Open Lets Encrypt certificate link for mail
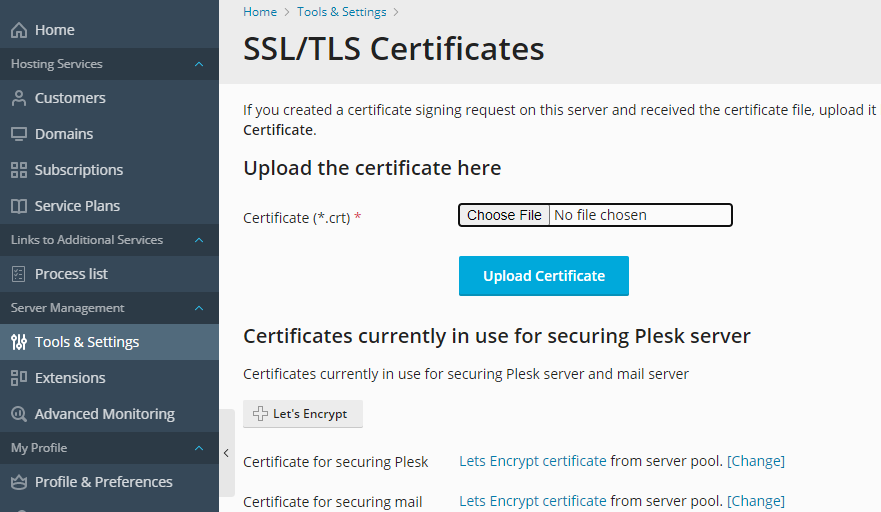 coord(533,501)
